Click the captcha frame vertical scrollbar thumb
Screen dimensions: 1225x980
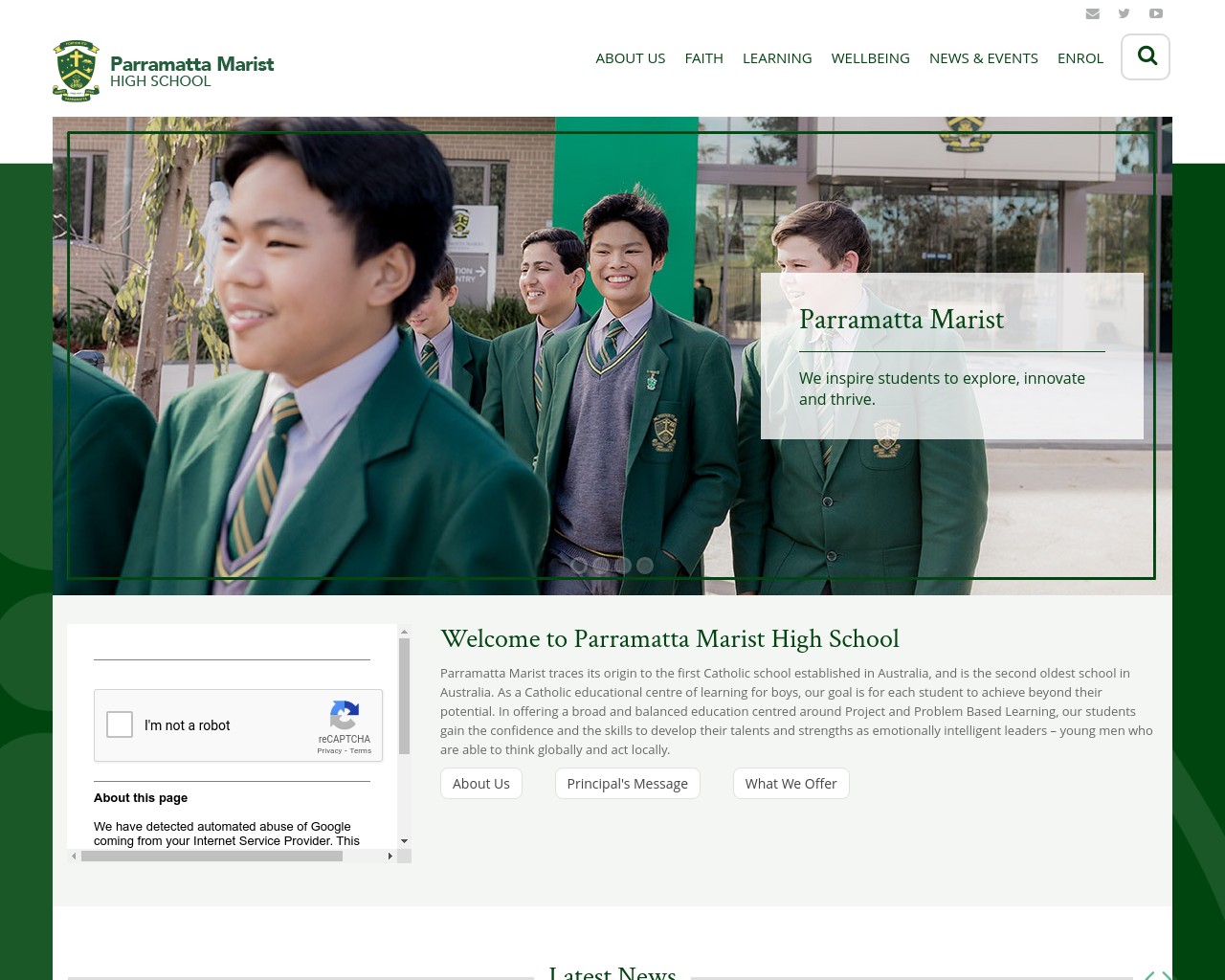tap(404, 696)
